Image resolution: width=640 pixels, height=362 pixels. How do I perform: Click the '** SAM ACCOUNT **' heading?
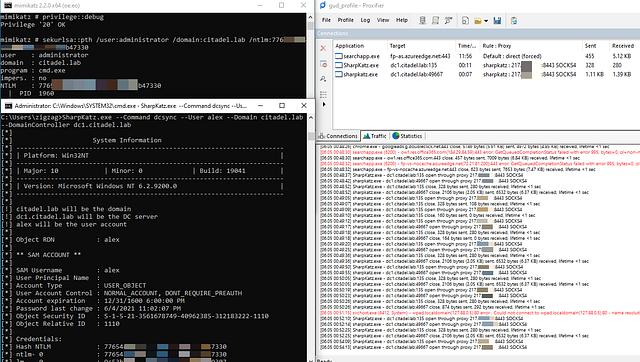pyautogui.click(x=48, y=255)
